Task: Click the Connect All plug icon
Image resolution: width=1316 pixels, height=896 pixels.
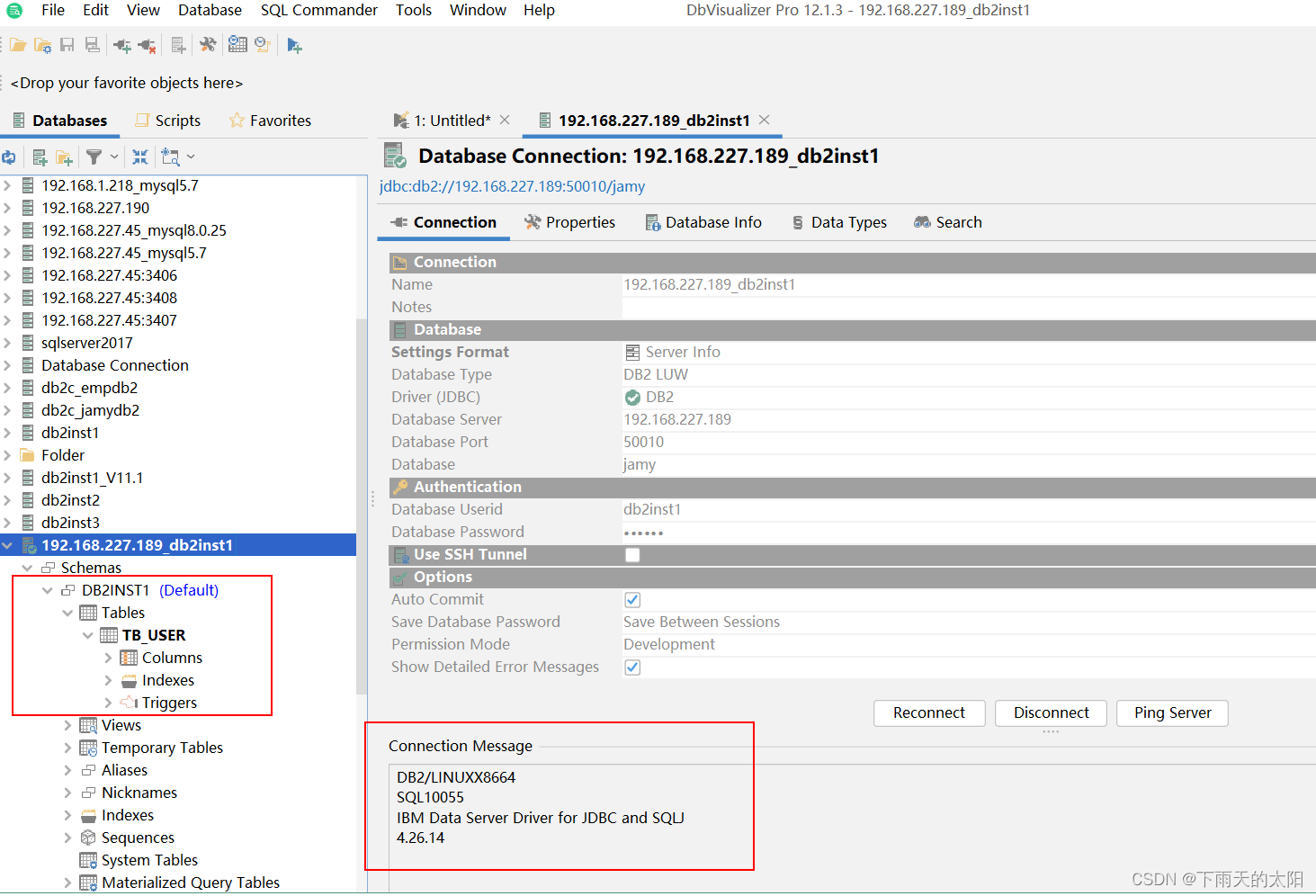Action: pyautogui.click(x=122, y=45)
